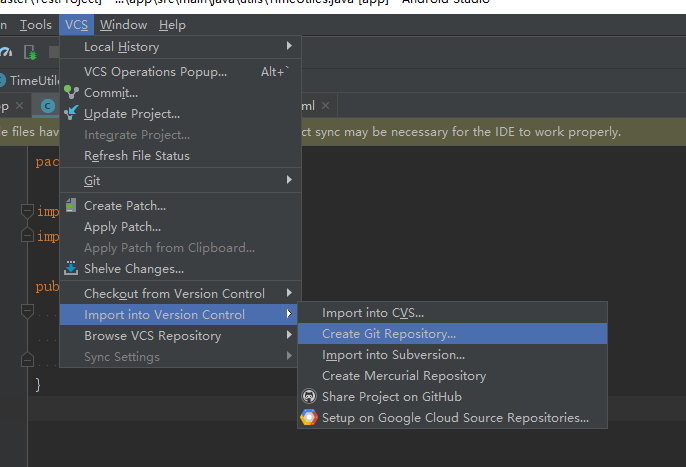Choose Apply Patch option
Screen dimensions: 686x467
[x=180, y=227]
